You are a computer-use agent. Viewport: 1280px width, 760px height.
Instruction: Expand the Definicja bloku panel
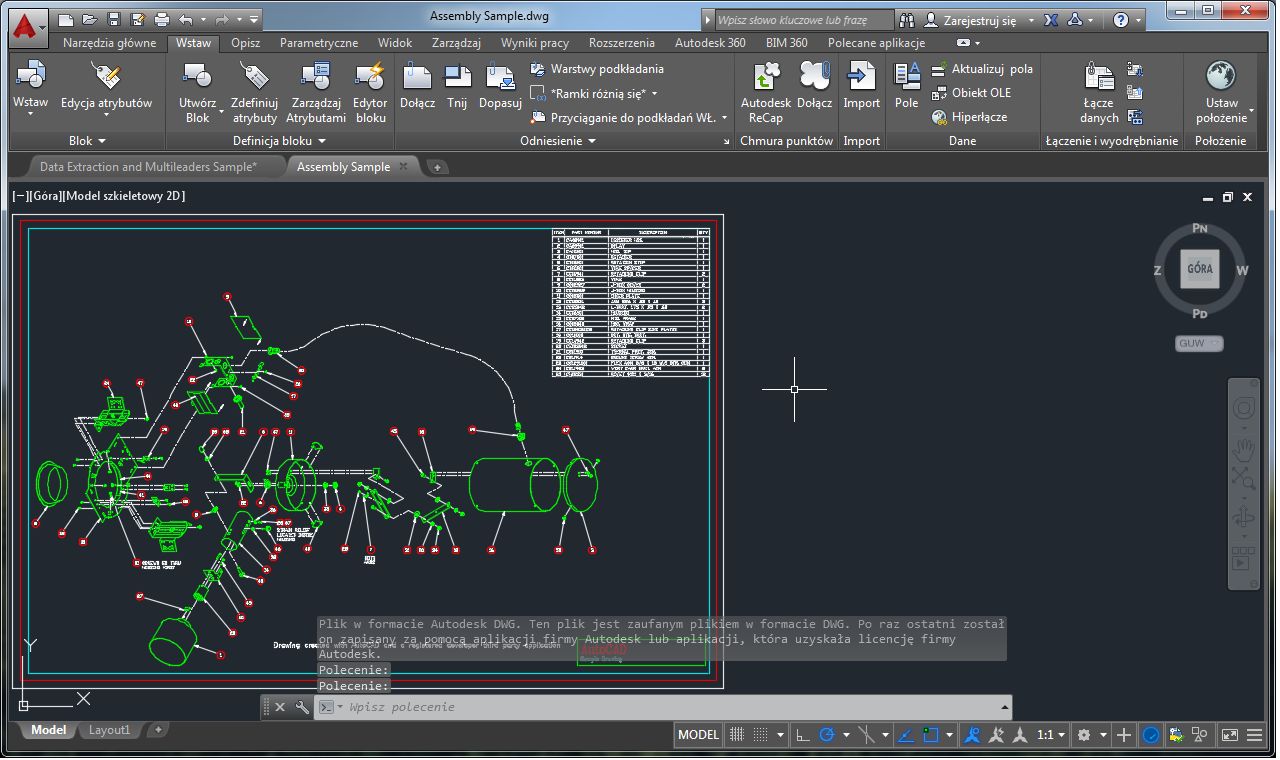(280, 141)
